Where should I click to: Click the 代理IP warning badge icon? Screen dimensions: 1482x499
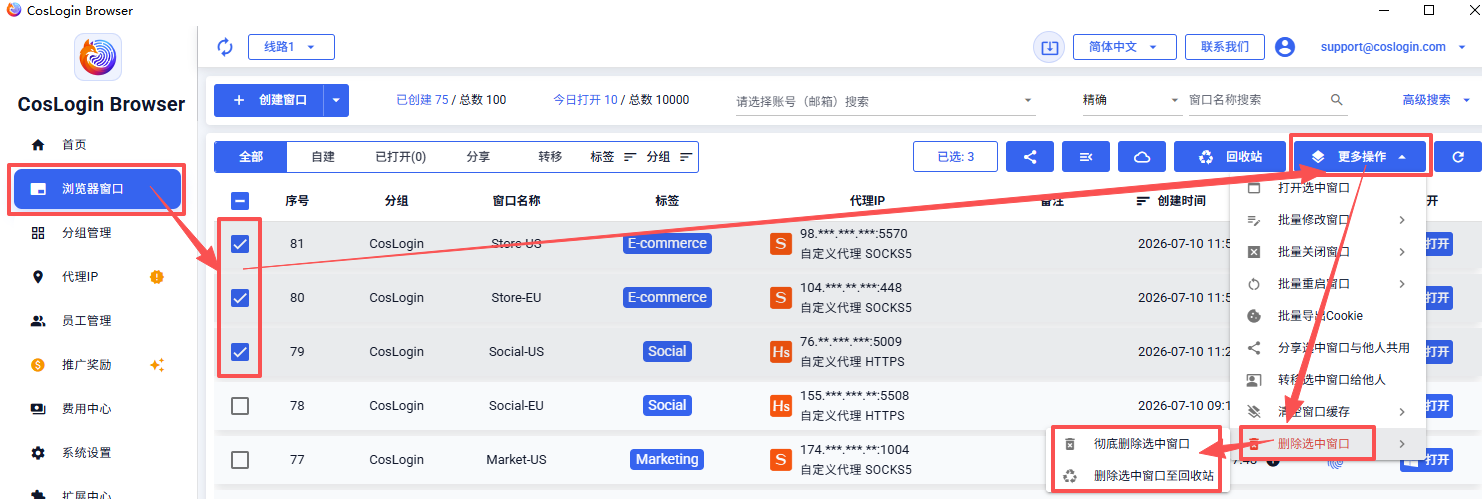point(157,277)
